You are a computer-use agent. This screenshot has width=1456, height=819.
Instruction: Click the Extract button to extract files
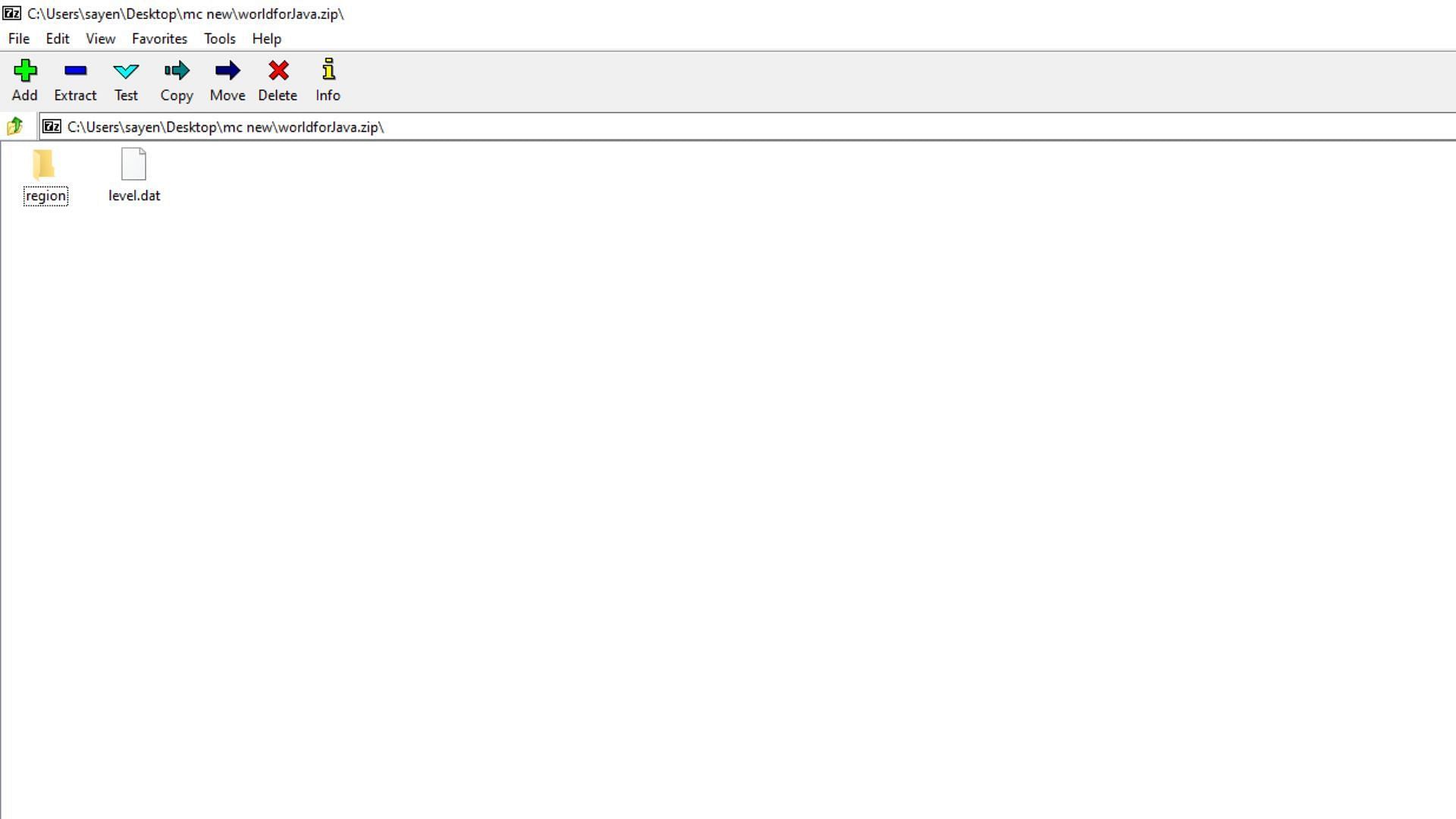click(75, 80)
